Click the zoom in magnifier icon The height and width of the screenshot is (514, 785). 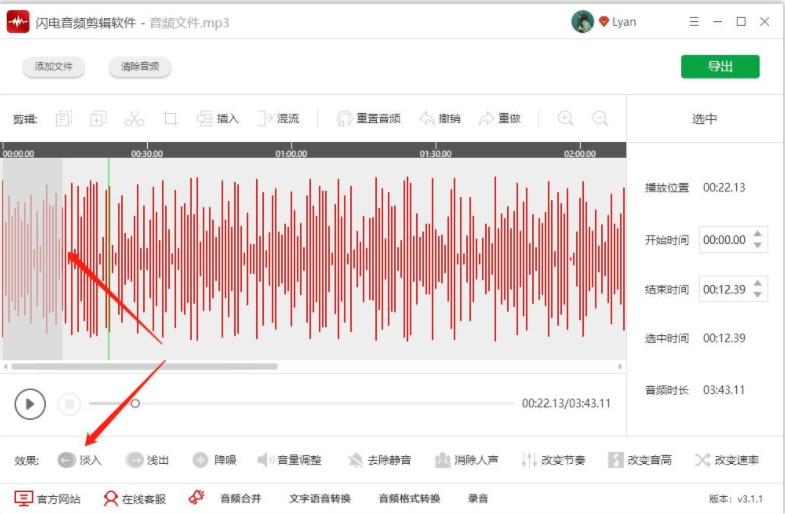point(566,119)
